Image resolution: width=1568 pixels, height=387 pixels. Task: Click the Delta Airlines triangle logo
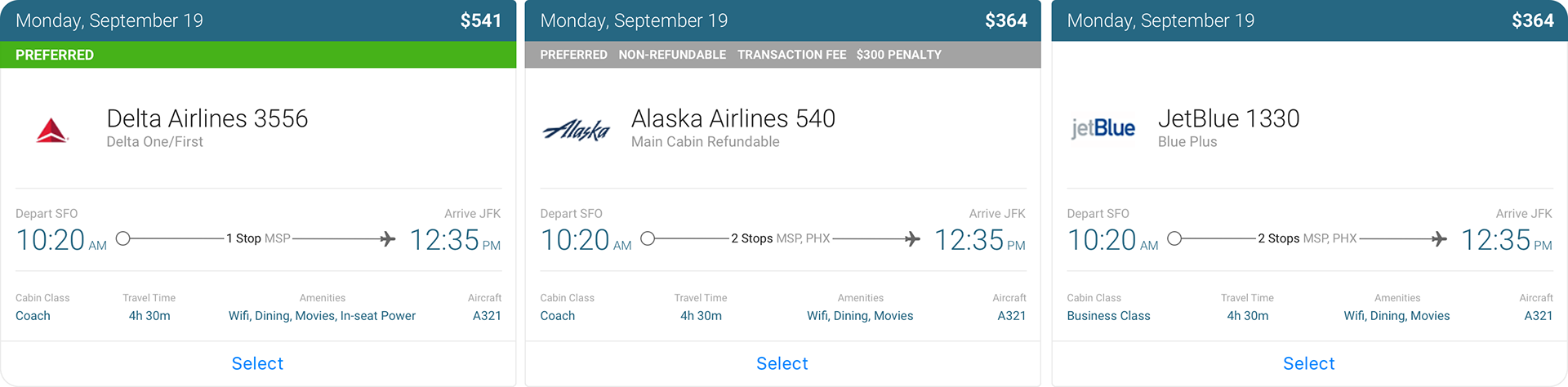click(52, 130)
